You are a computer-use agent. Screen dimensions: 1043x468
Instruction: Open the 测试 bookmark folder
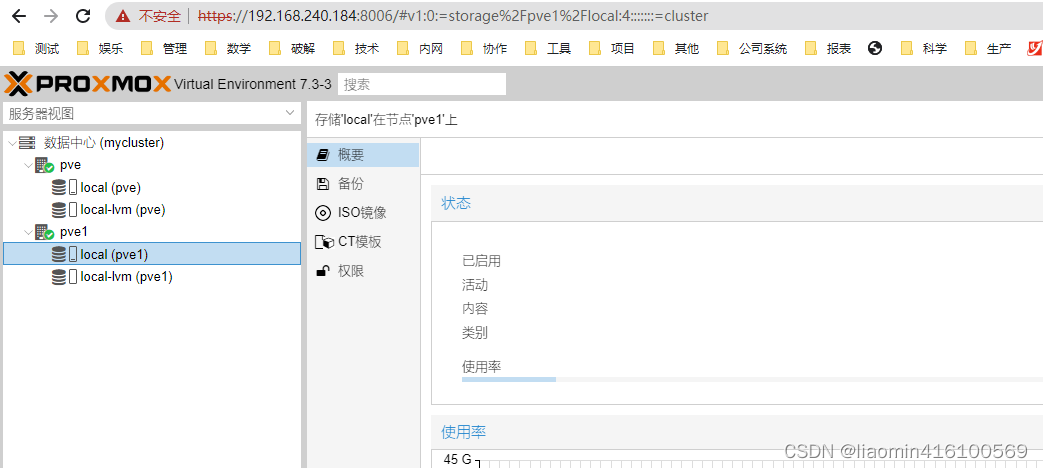[37, 48]
